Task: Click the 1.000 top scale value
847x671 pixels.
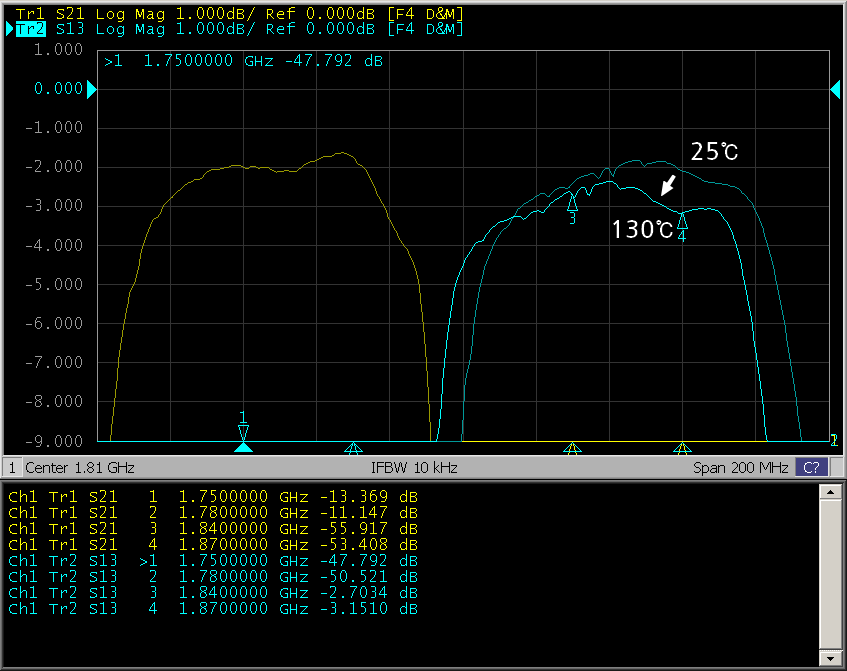Action: click(58, 50)
